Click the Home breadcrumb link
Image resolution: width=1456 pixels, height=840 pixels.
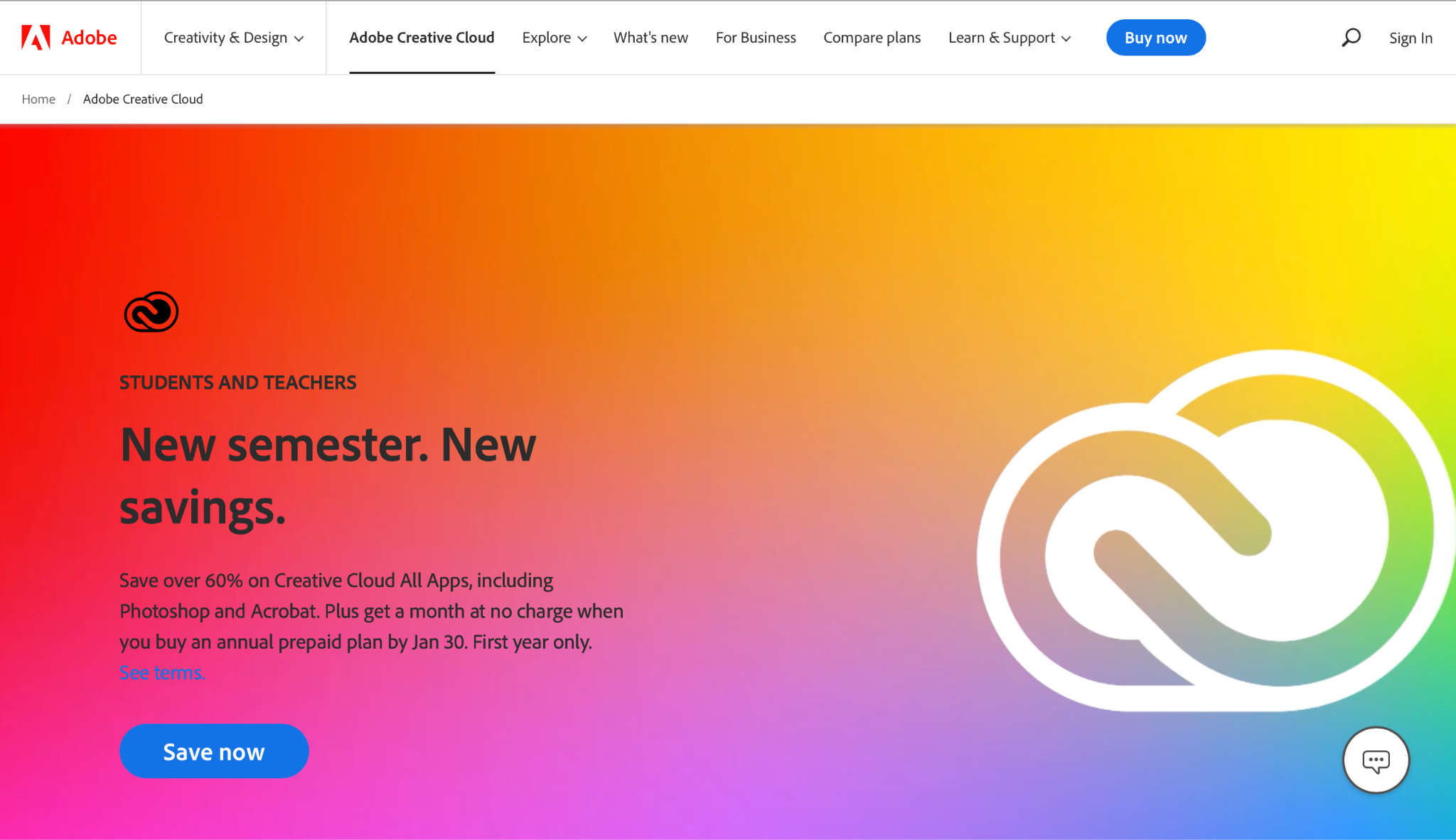tap(39, 98)
